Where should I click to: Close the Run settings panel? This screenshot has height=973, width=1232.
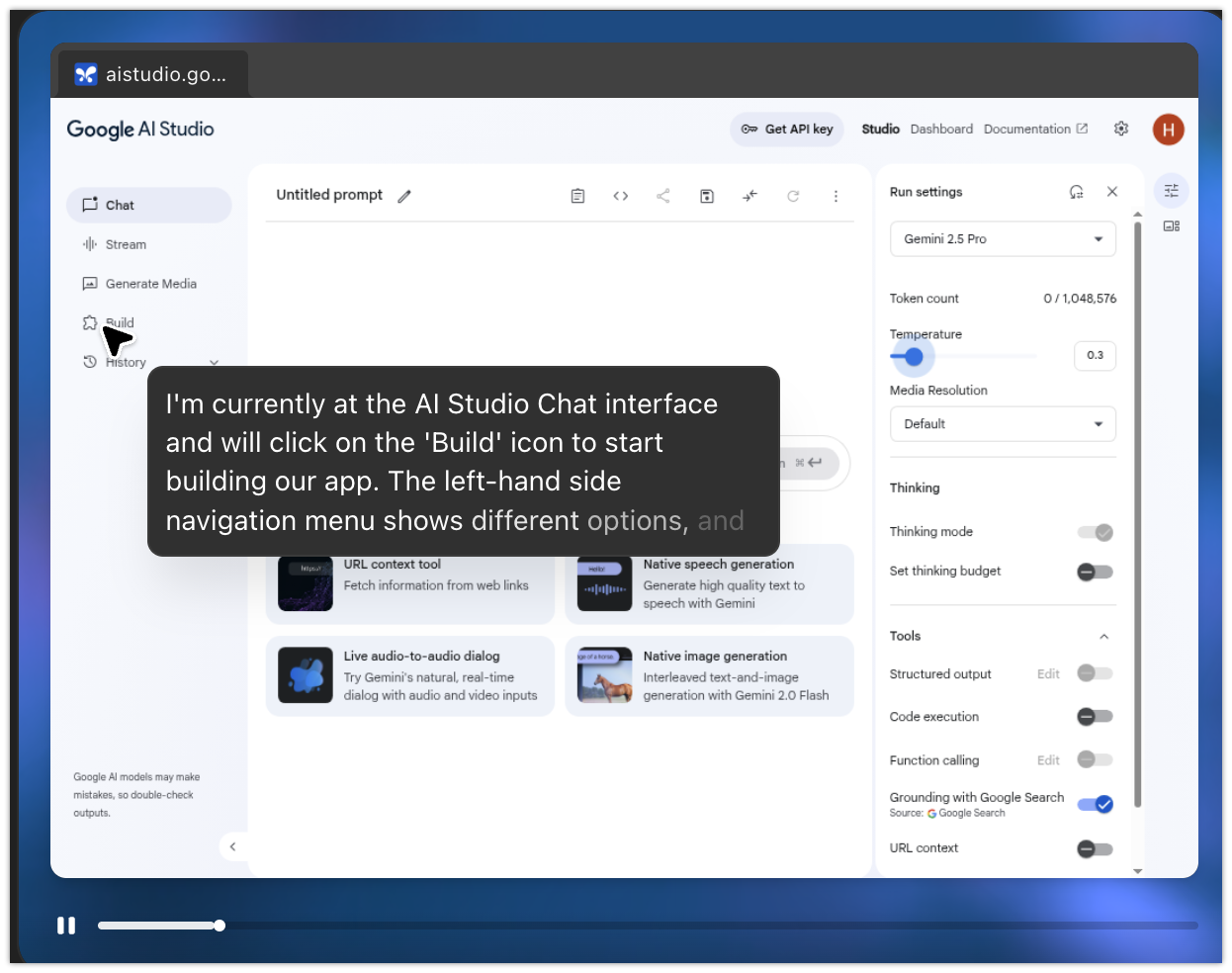click(x=1112, y=192)
